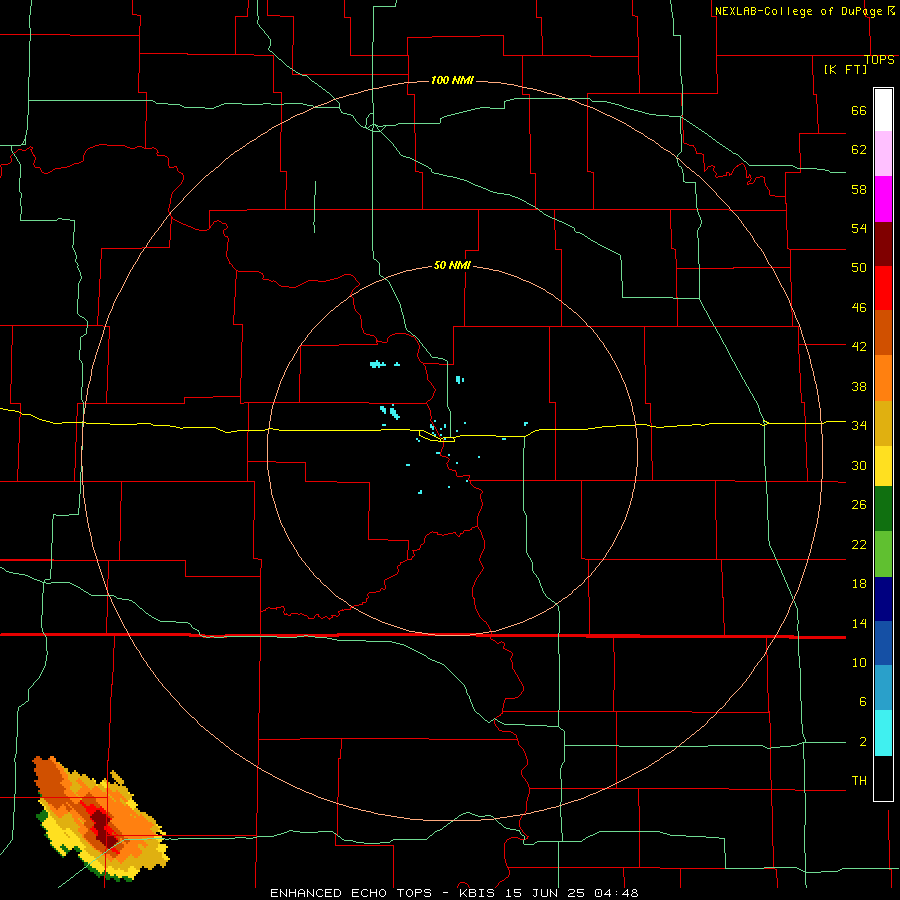This screenshot has width=900, height=900.
Task: Click the 'TH' threshold legend label
Action: (859, 781)
